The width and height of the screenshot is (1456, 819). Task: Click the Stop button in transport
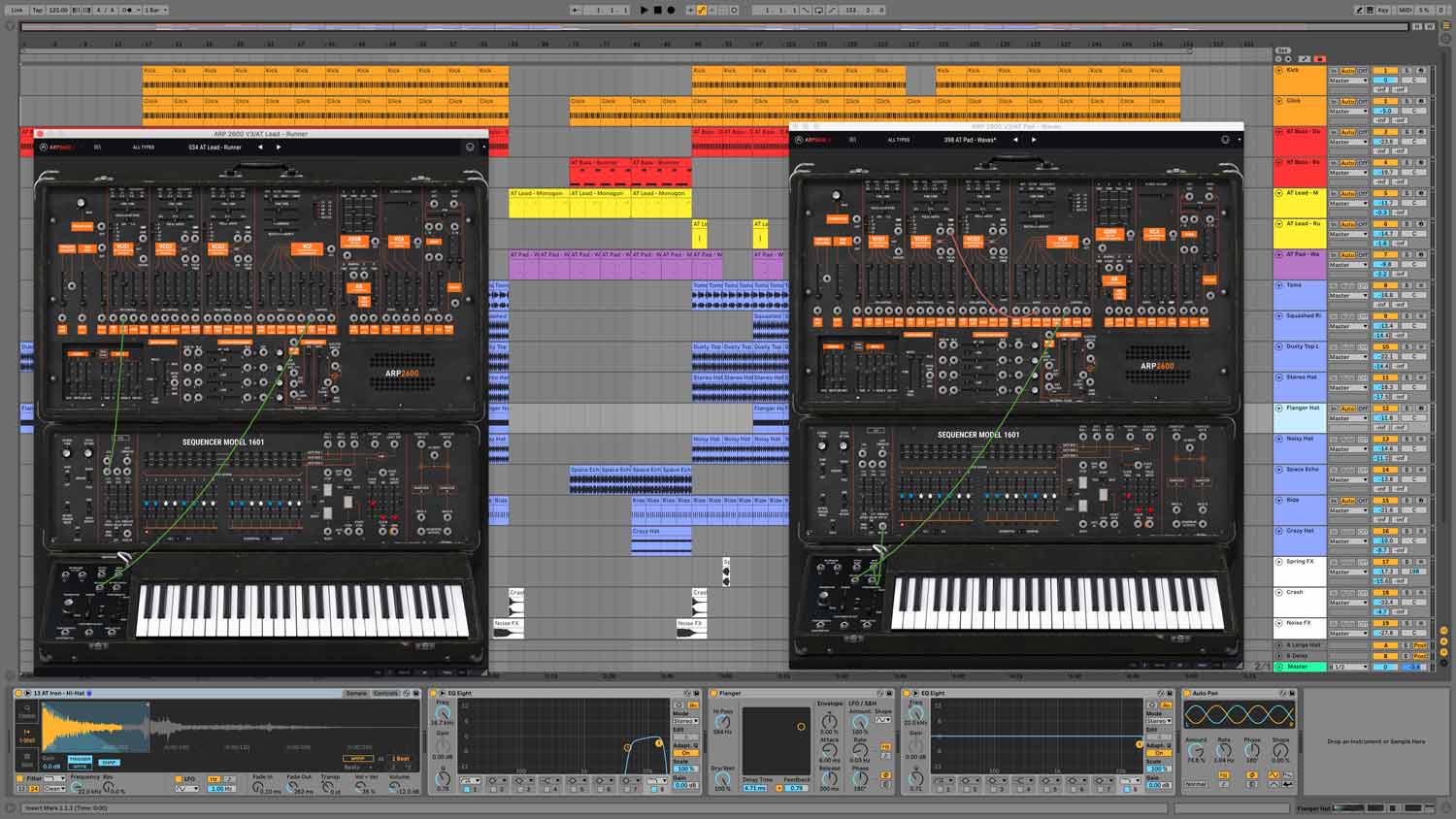[x=657, y=10]
